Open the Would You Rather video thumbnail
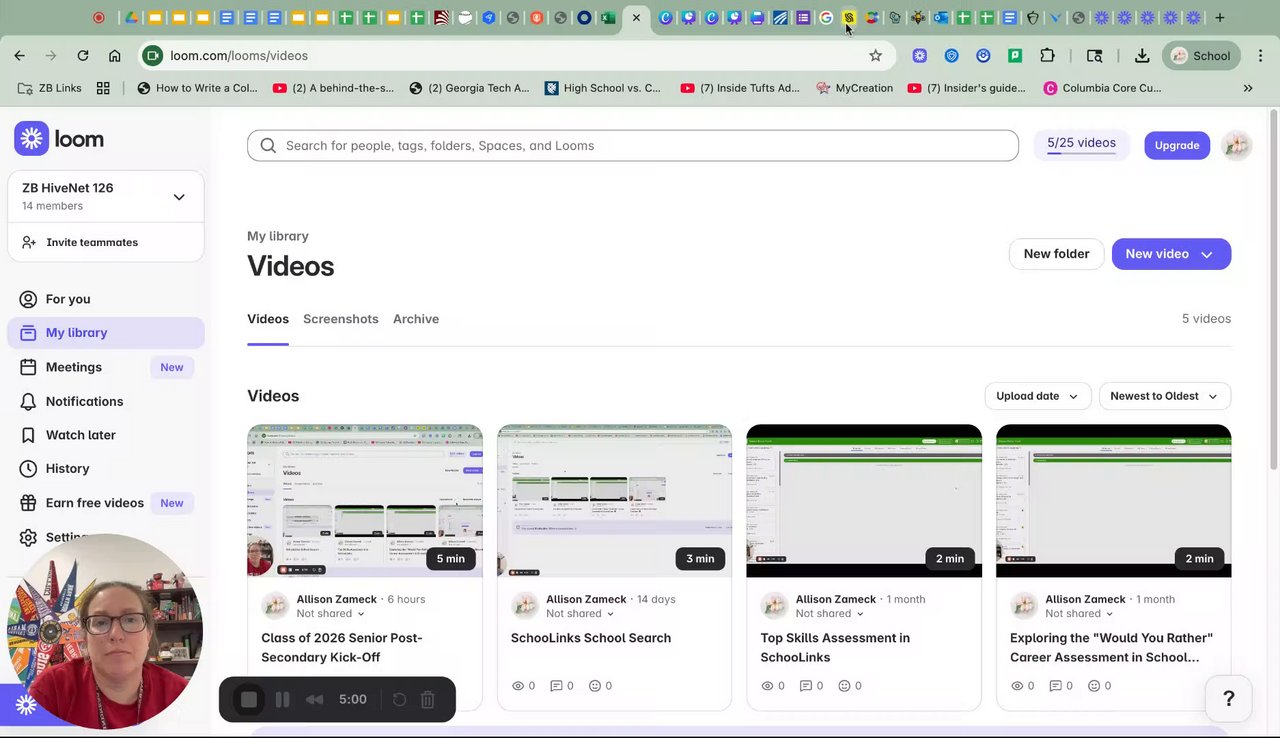Viewport: 1280px width, 738px height. 1114,501
